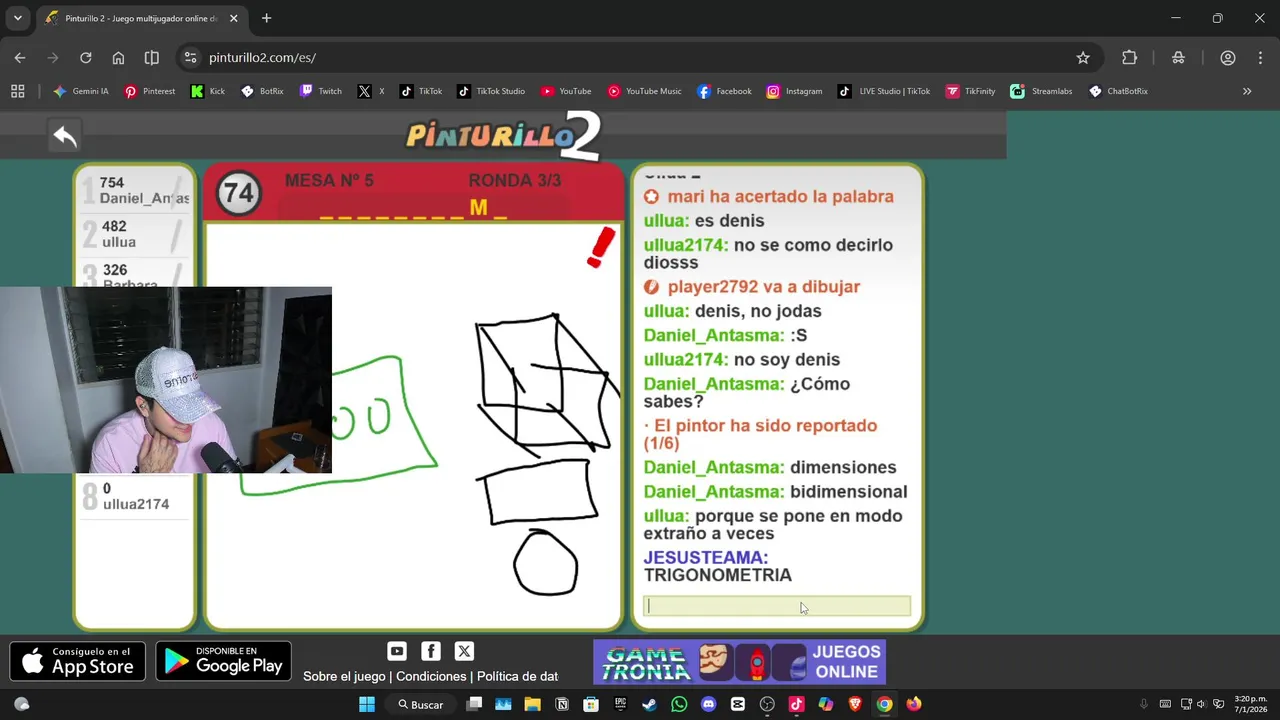1280x720 pixels.
Task: Click the Buscar taskbar search box
Action: 421,704
